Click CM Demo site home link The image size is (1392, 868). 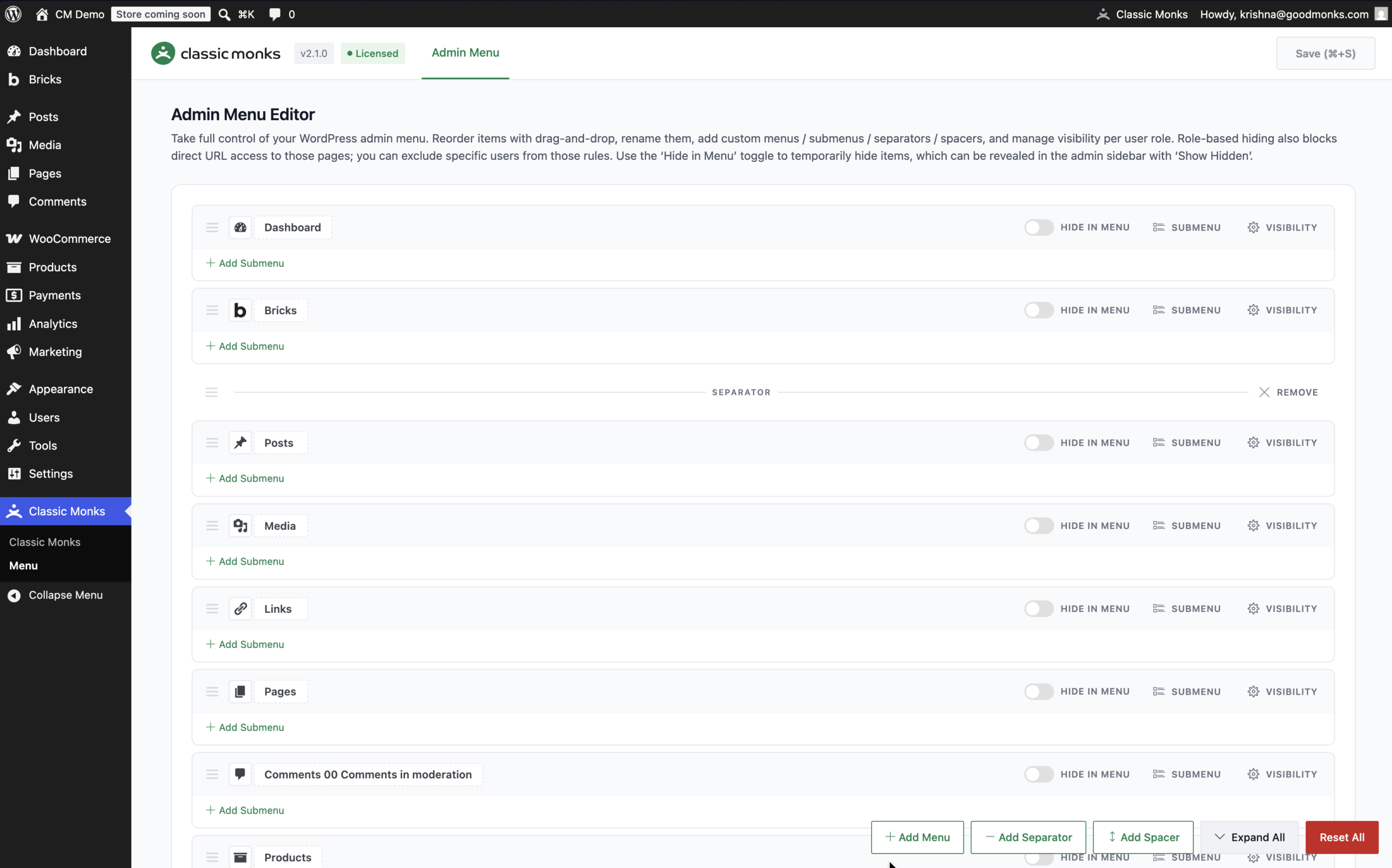(70, 14)
